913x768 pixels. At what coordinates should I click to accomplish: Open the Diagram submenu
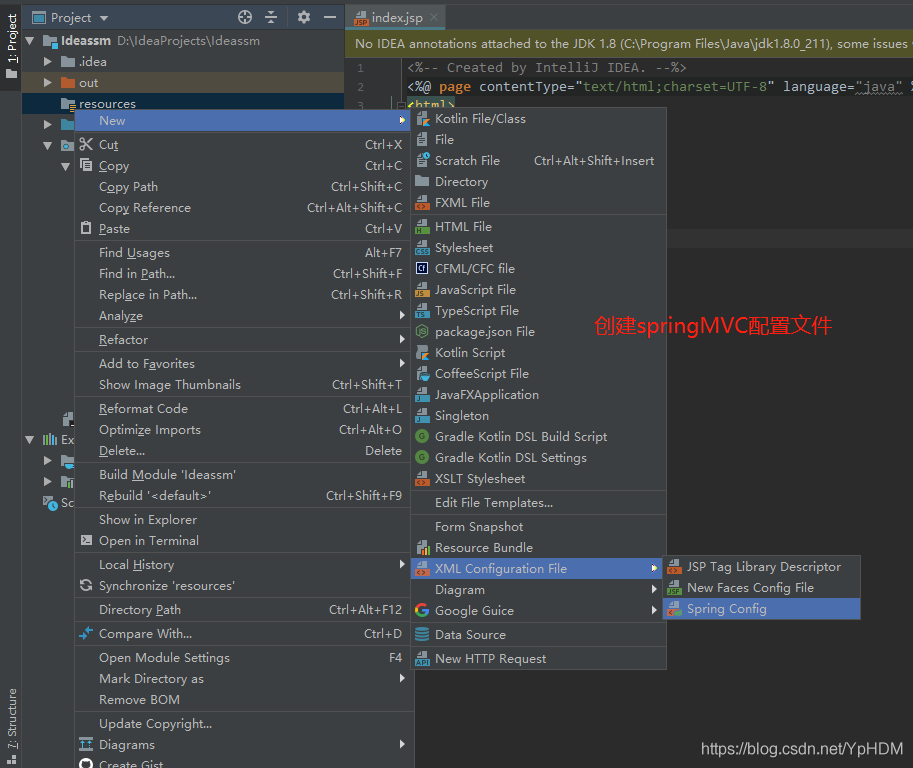pos(459,590)
